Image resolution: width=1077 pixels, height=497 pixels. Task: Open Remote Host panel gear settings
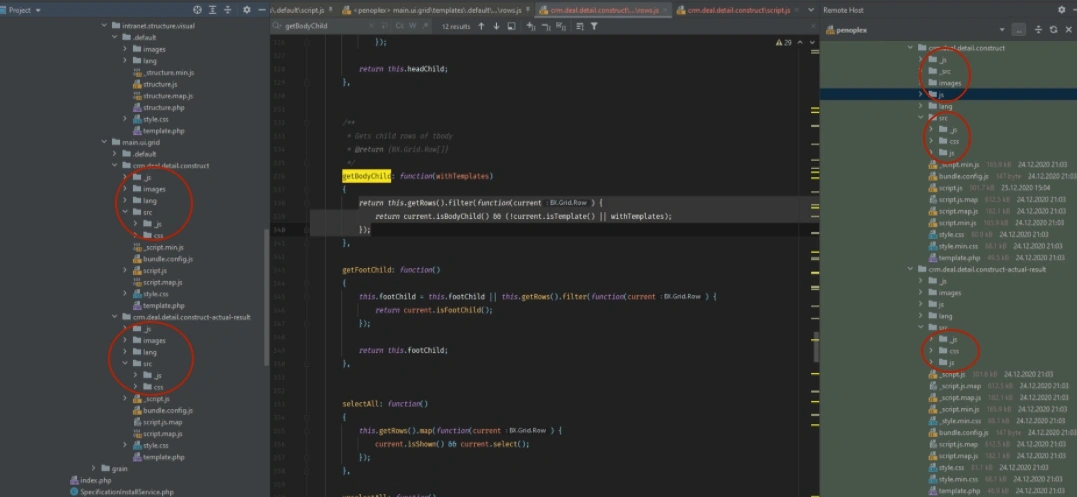[x=1060, y=10]
